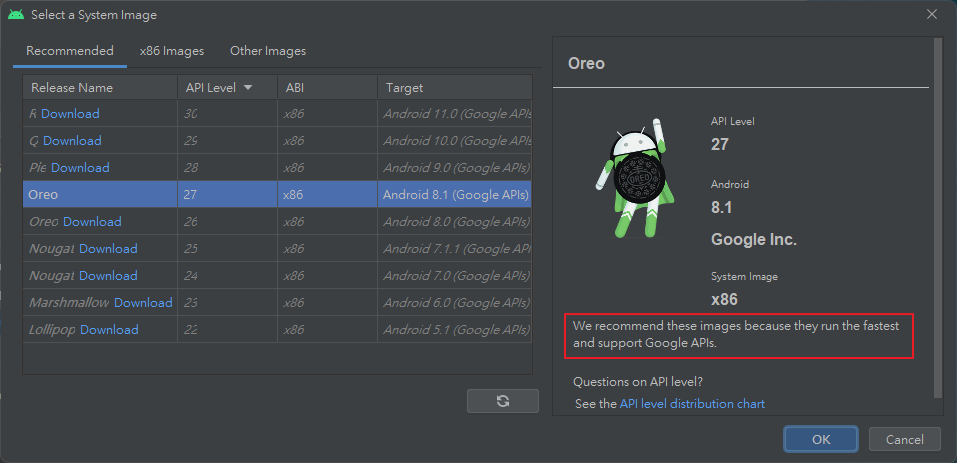Click the Android logo in the title bar
Screen dimensions: 957x463
[16, 15]
